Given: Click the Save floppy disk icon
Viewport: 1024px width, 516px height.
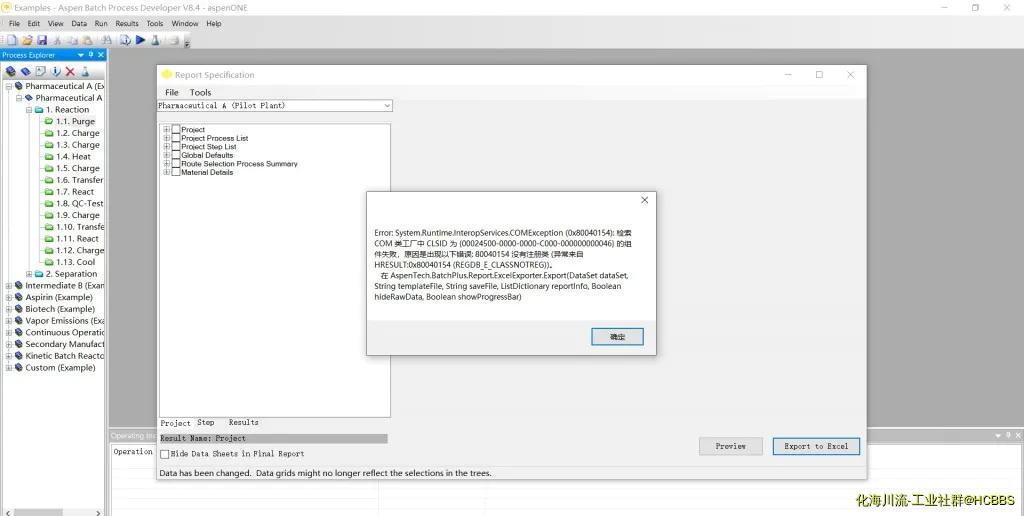Looking at the screenshot, I should 42,40.
